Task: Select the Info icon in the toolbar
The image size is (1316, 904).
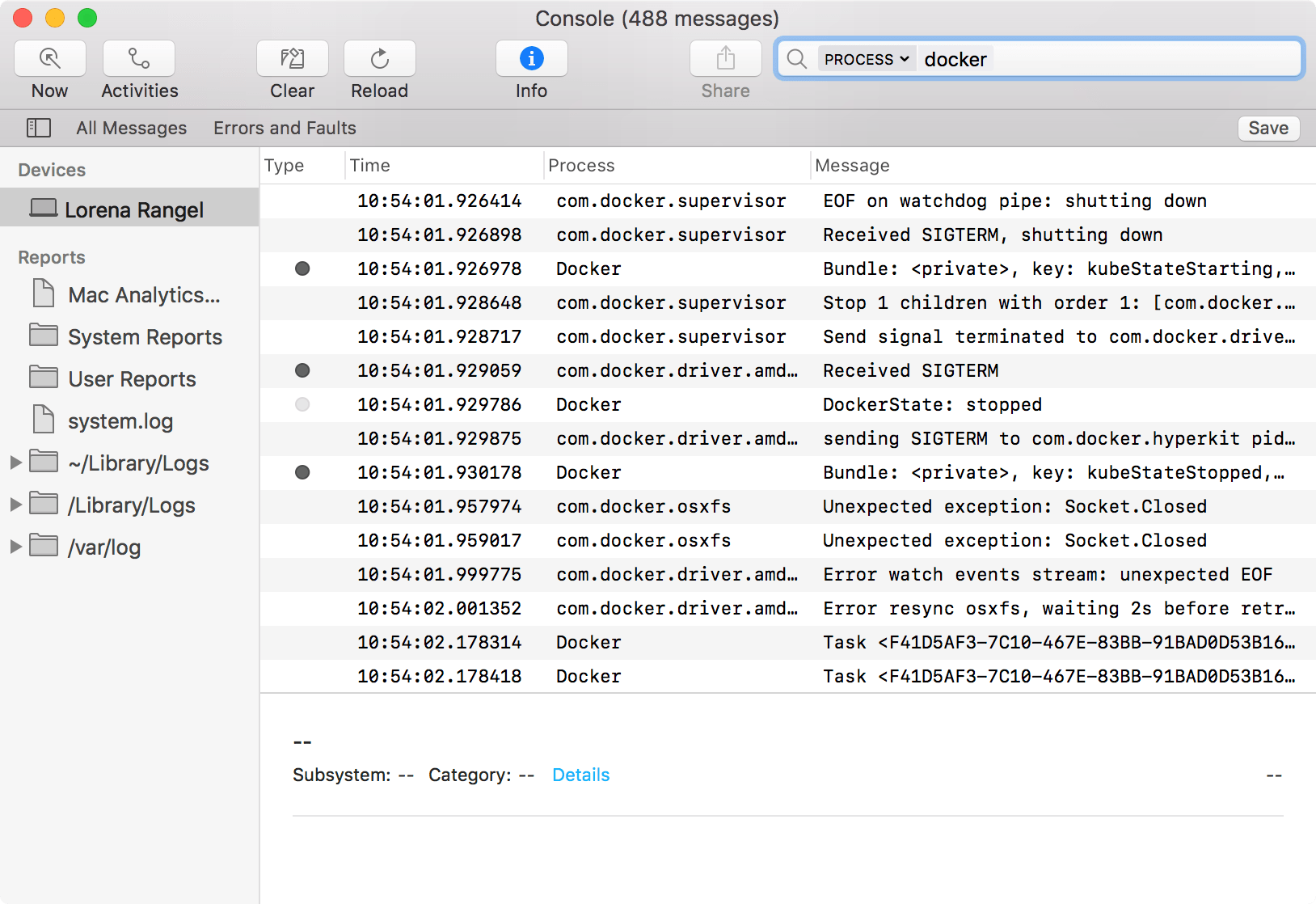Action: (x=530, y=58)
